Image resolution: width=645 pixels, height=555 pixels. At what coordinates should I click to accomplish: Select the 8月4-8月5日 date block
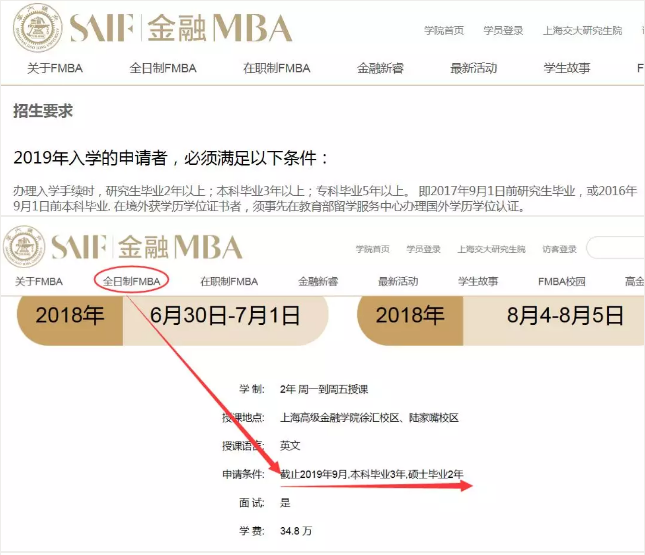552,316
